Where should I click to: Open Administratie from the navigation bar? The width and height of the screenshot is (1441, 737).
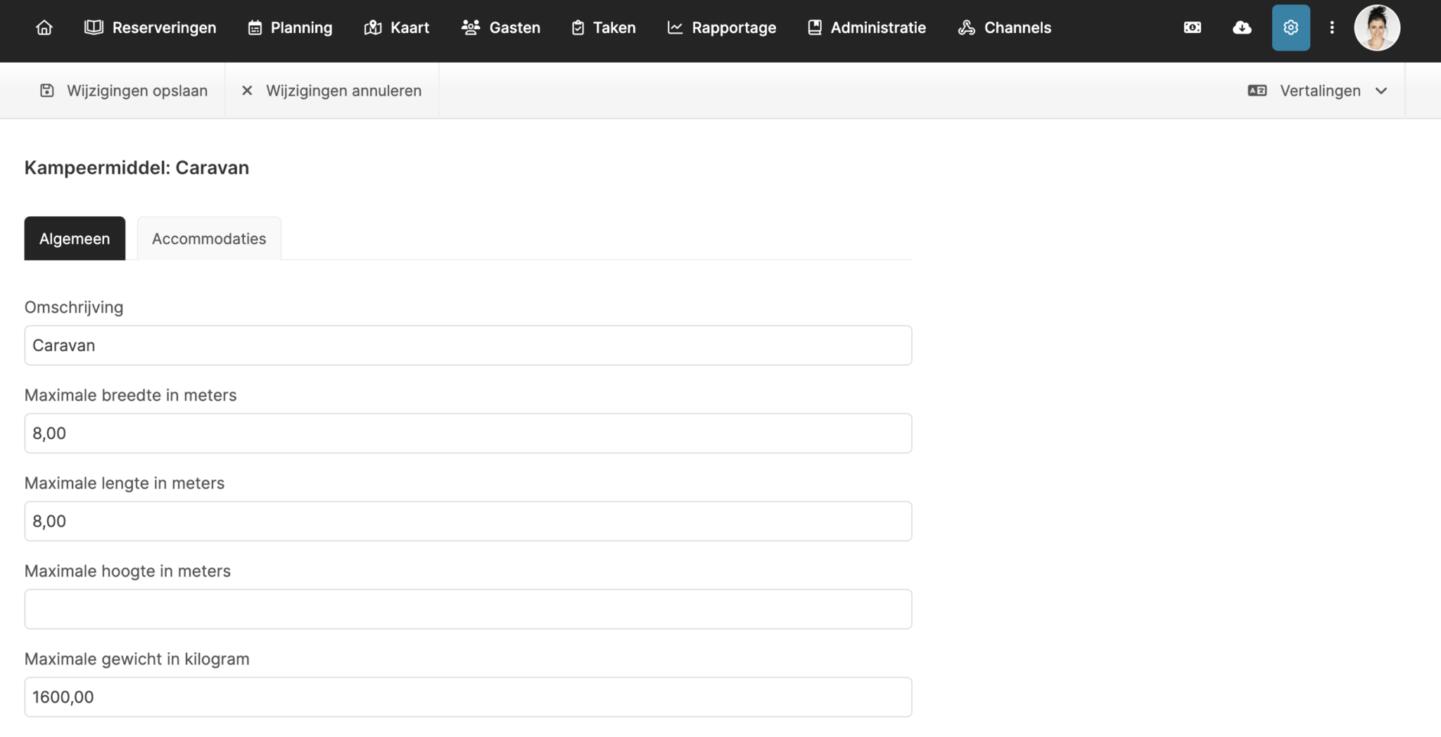tap(866, 28)
